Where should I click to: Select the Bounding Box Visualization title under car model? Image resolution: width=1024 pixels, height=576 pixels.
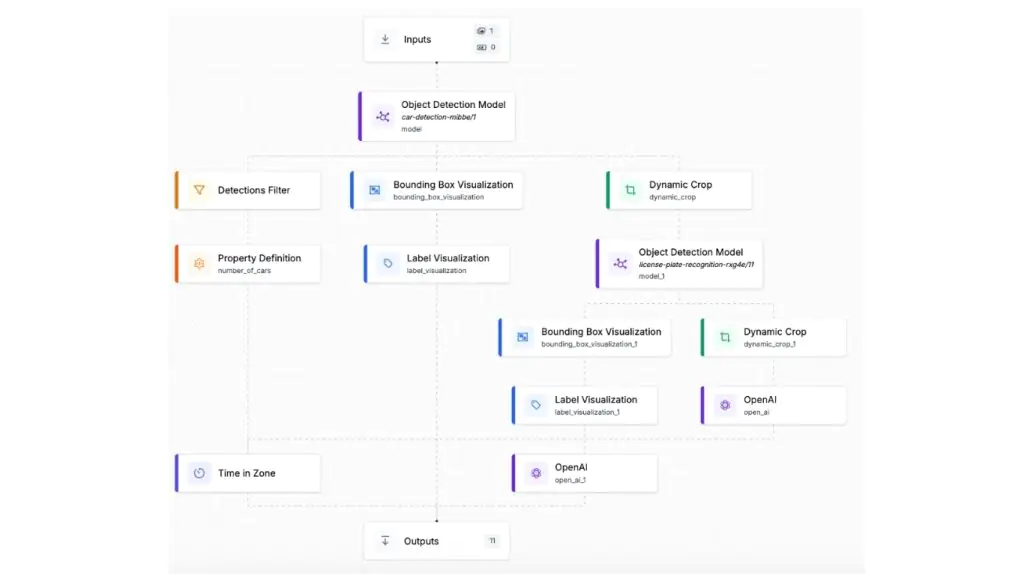[453, 185]
